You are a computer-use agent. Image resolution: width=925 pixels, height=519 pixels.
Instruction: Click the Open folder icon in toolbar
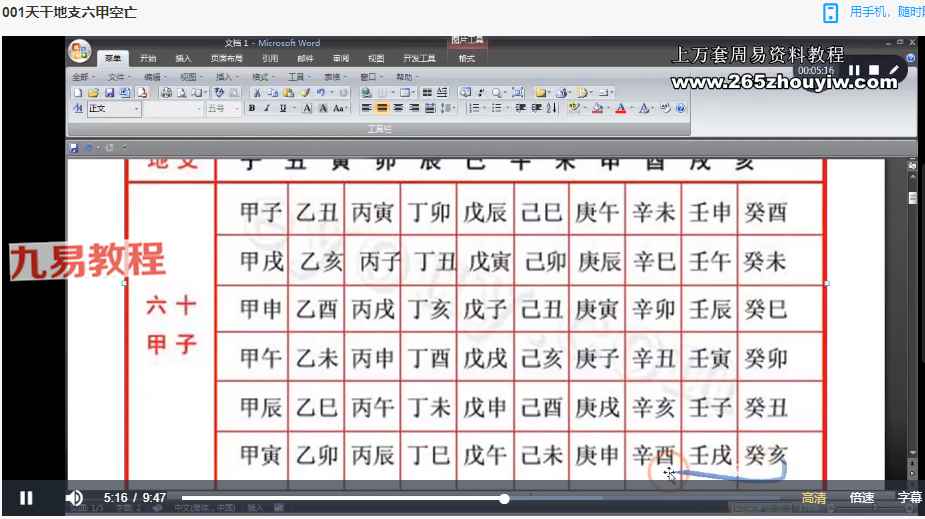92,93
